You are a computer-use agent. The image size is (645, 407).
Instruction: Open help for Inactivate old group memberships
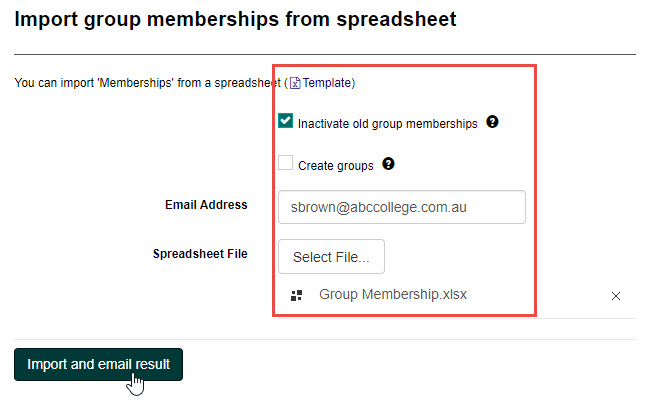coord(492,122)
